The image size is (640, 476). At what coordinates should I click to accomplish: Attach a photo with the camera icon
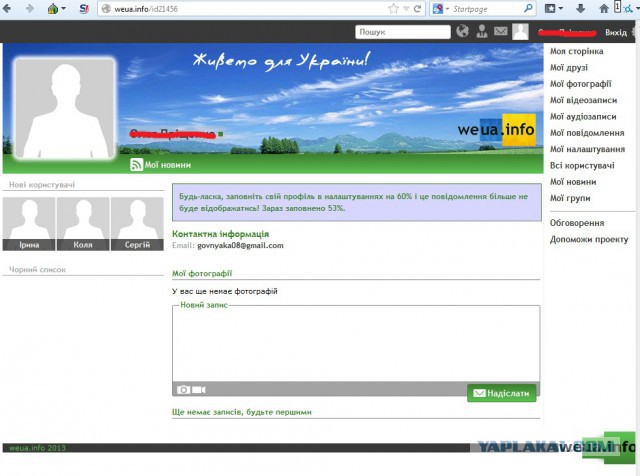[x=183, y=389]
